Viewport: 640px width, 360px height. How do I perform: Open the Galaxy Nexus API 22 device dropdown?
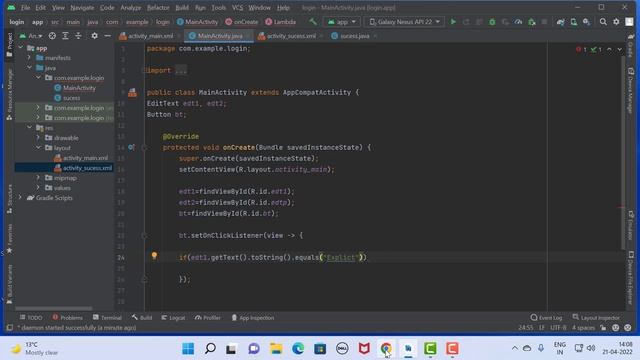[x=404, y=22]
